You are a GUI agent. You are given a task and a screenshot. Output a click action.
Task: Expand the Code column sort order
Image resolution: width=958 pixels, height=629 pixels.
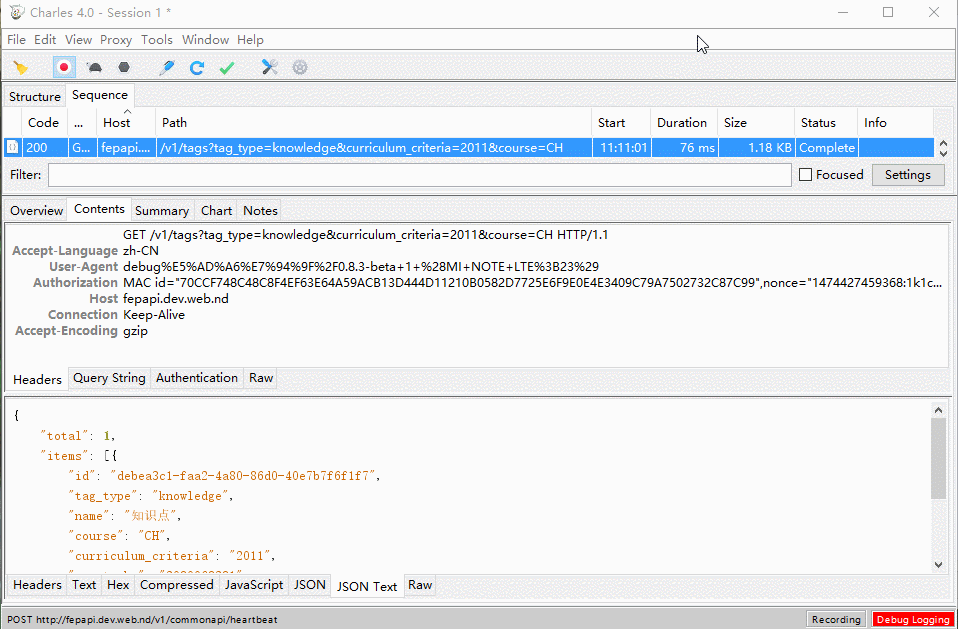43,122
